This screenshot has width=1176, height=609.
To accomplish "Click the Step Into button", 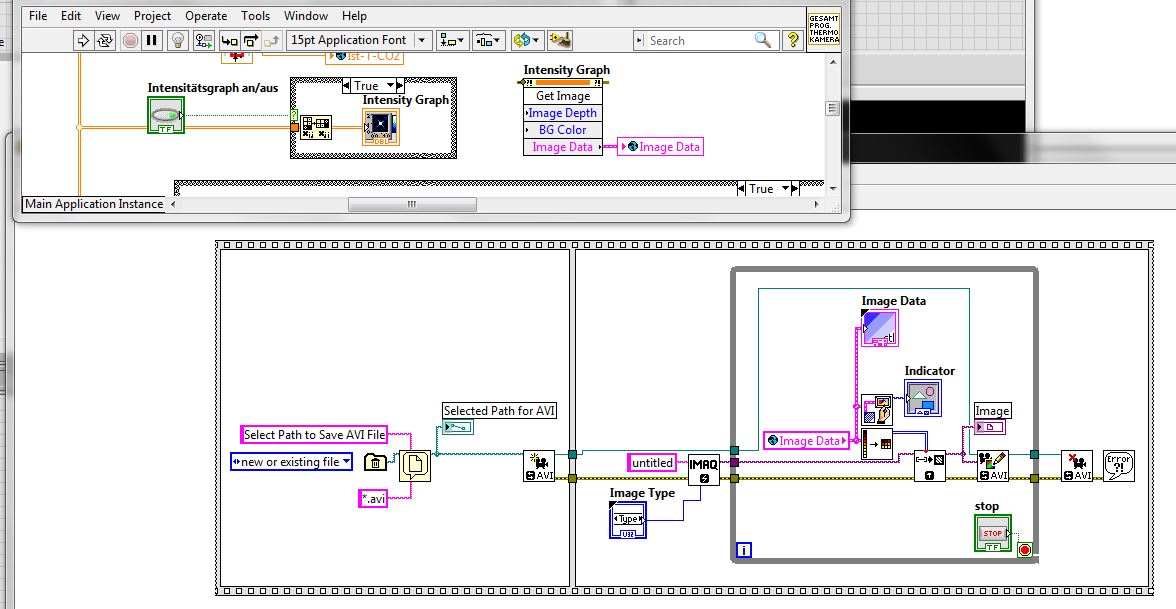I will tap(230, 40).
